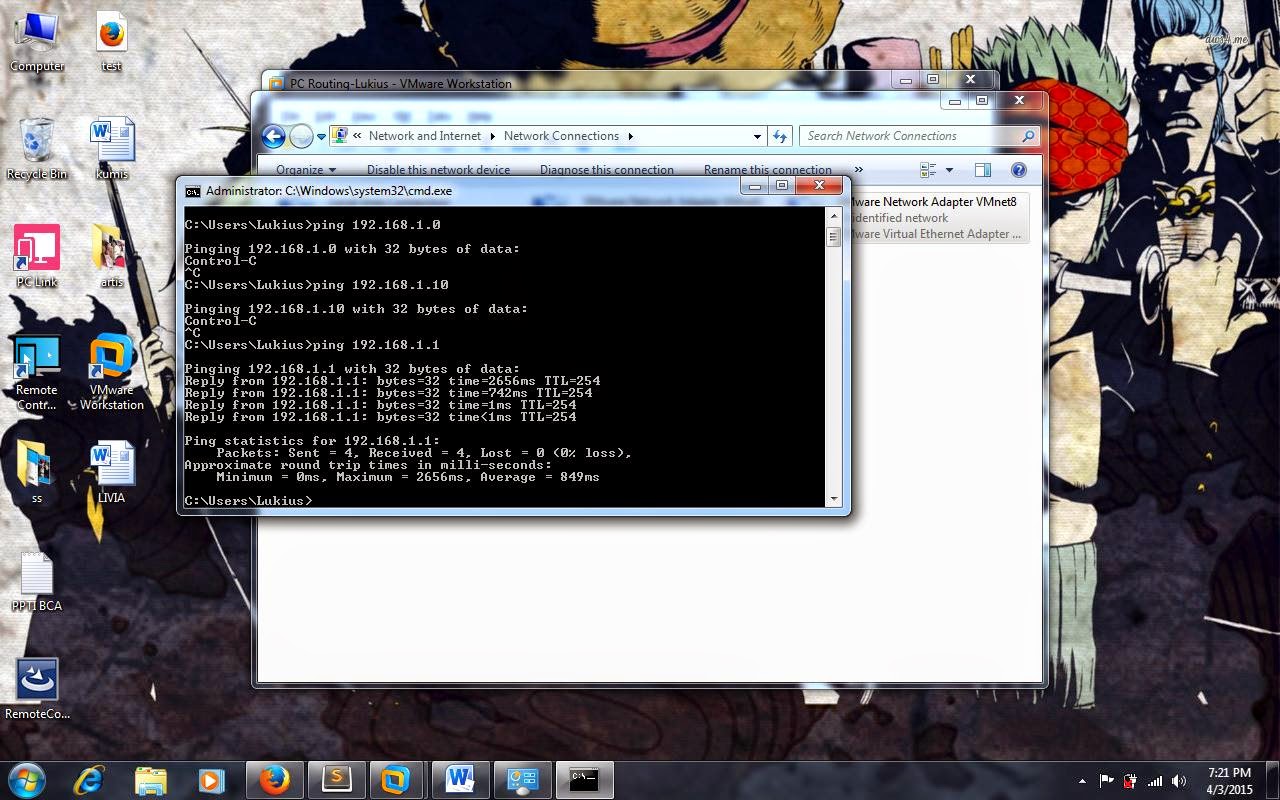Open Network Connections help icon
This screenshot has width=1280, height=800.
click(x=1019, y=170)
